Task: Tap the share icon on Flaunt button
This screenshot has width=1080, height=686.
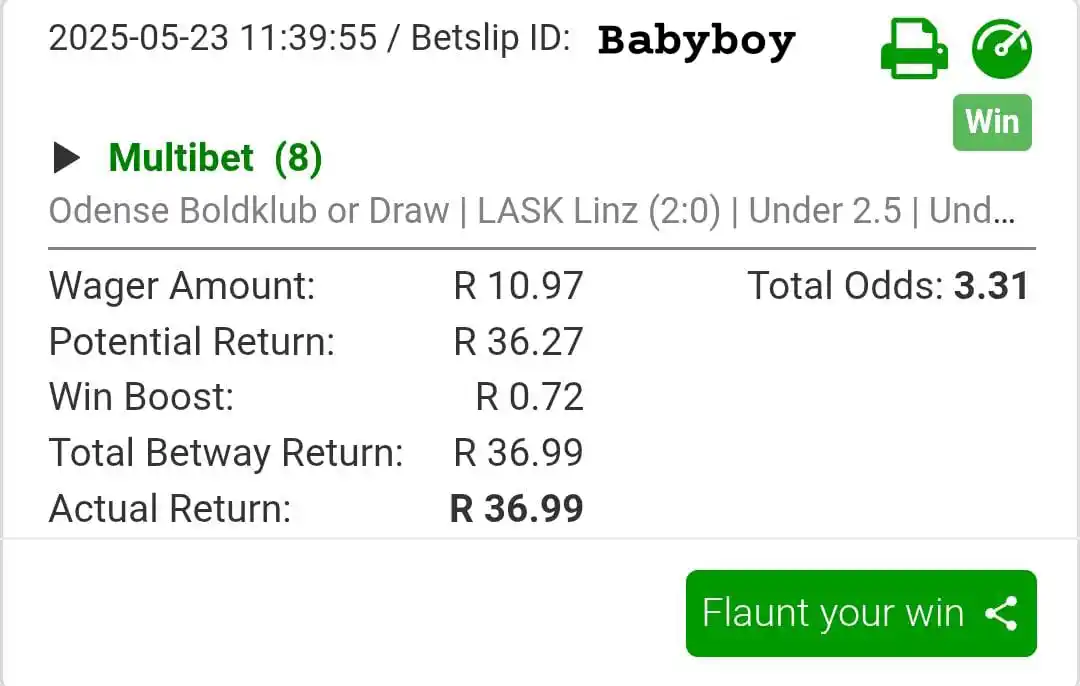Action: (1001, 613)
